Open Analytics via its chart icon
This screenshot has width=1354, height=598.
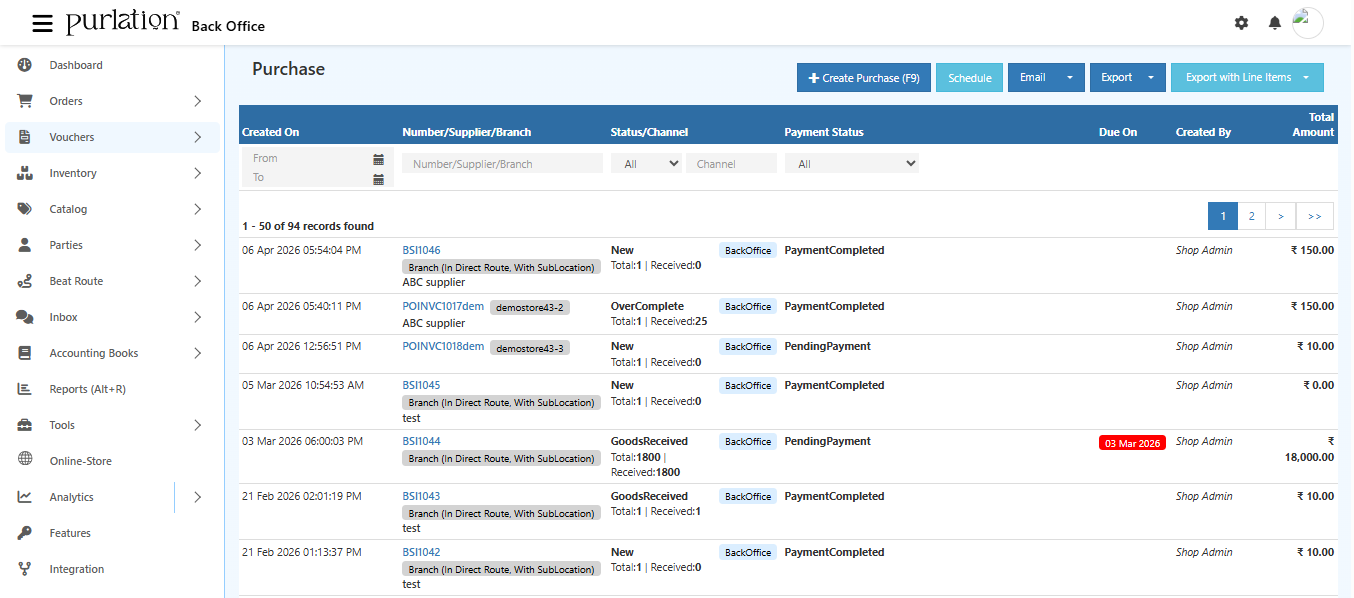(x=24, y=496)
